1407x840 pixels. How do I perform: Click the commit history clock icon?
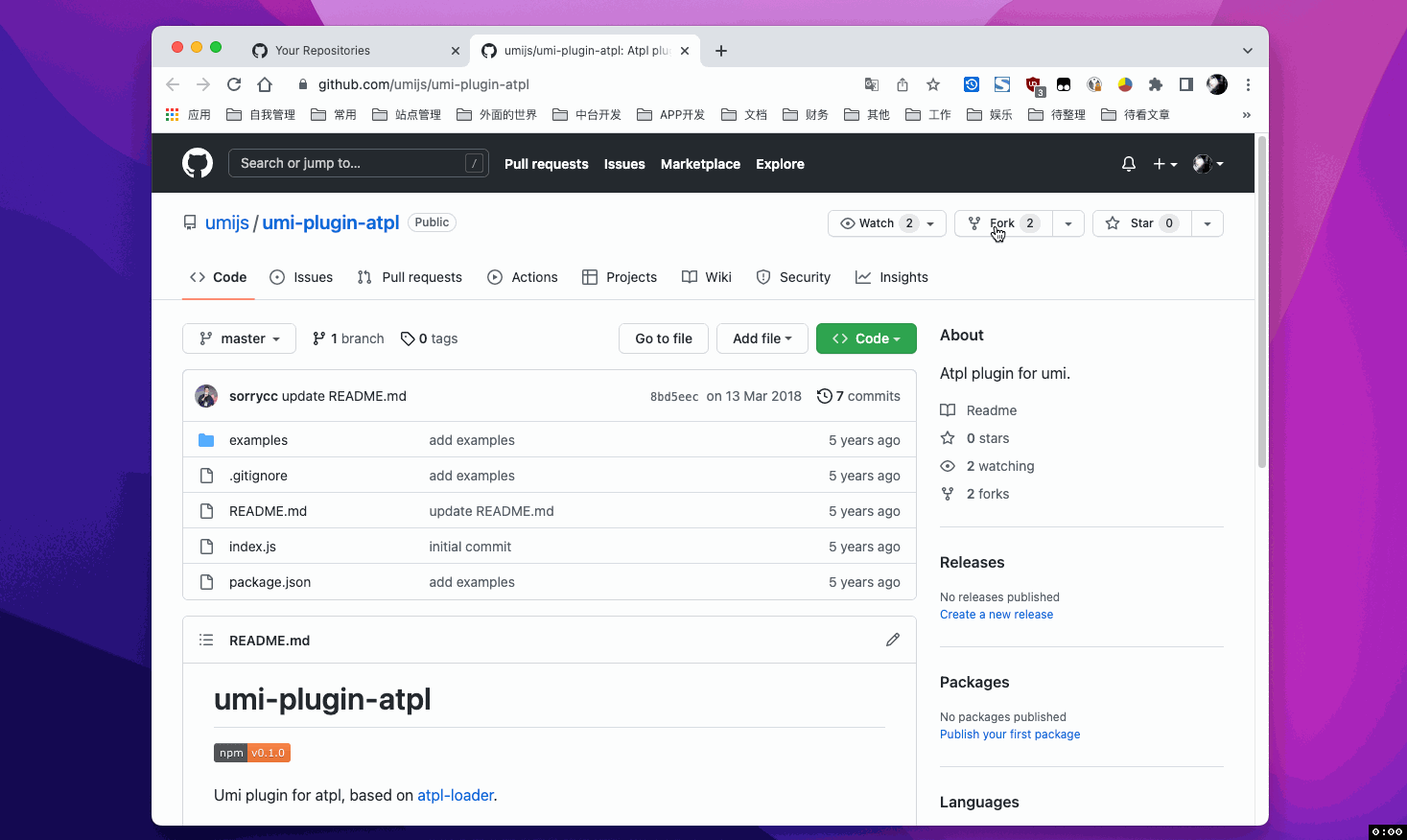[824, 396]
